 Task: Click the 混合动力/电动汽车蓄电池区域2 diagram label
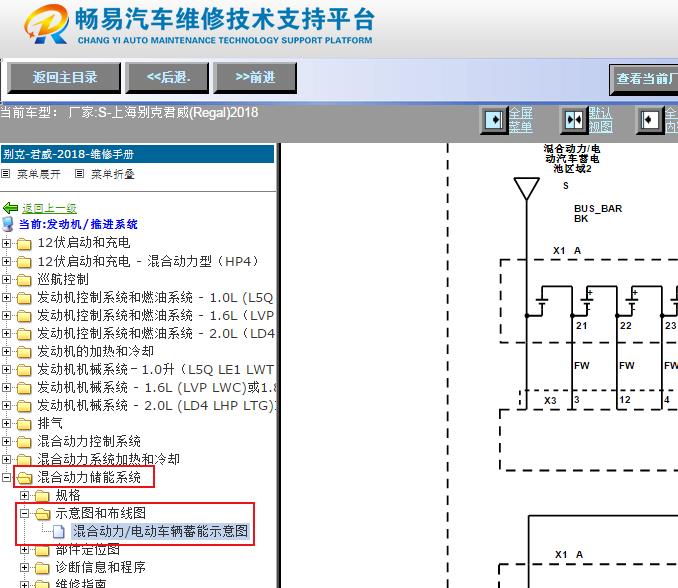click(x=572, y=159)
